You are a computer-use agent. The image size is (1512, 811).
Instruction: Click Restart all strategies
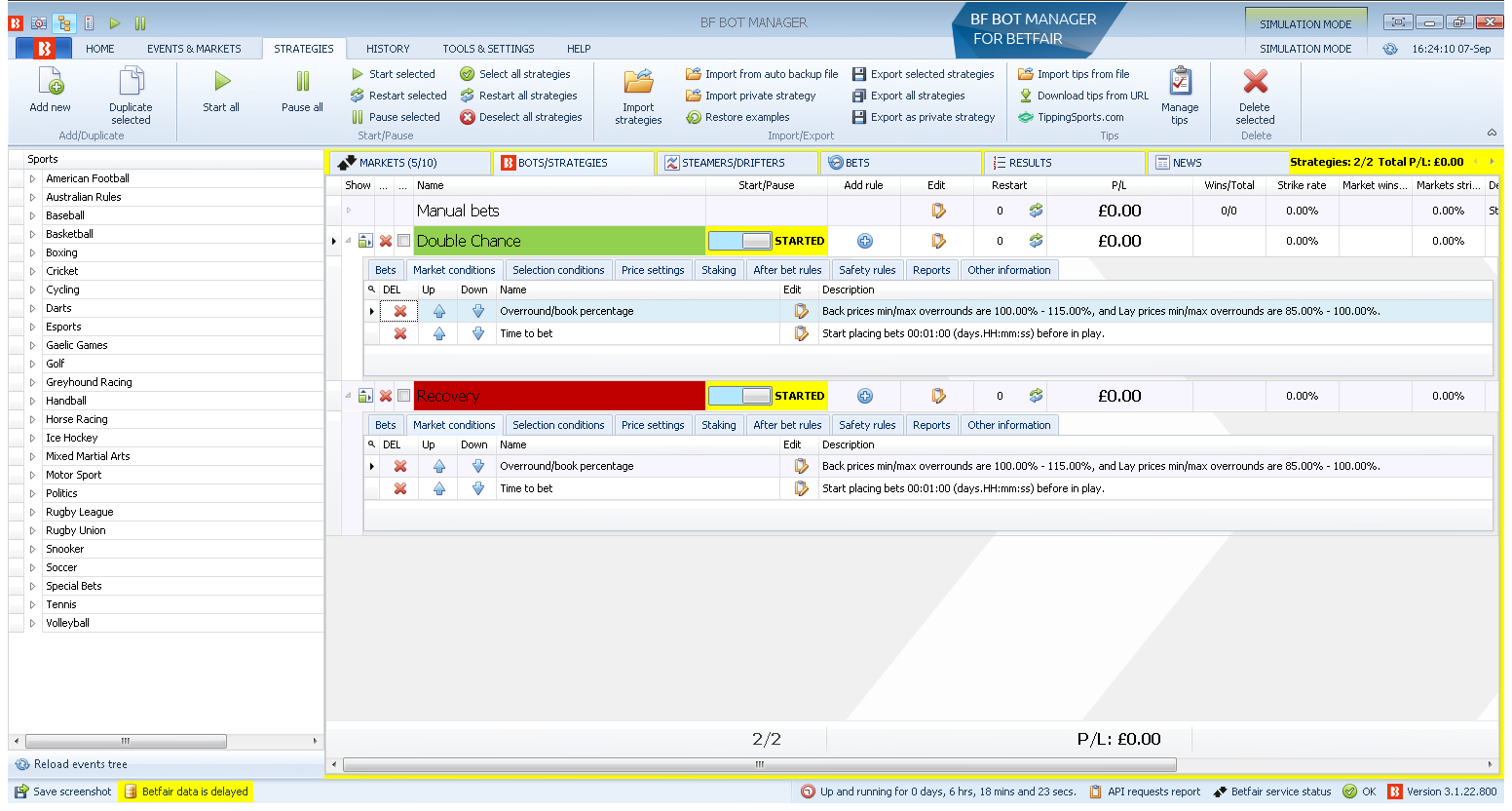[518, 96]
